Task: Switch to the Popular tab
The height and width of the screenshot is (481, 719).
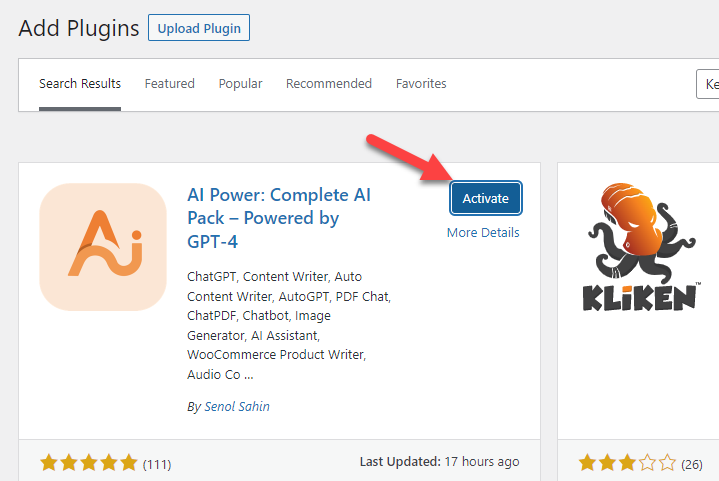Action: (x=240, y=83)
